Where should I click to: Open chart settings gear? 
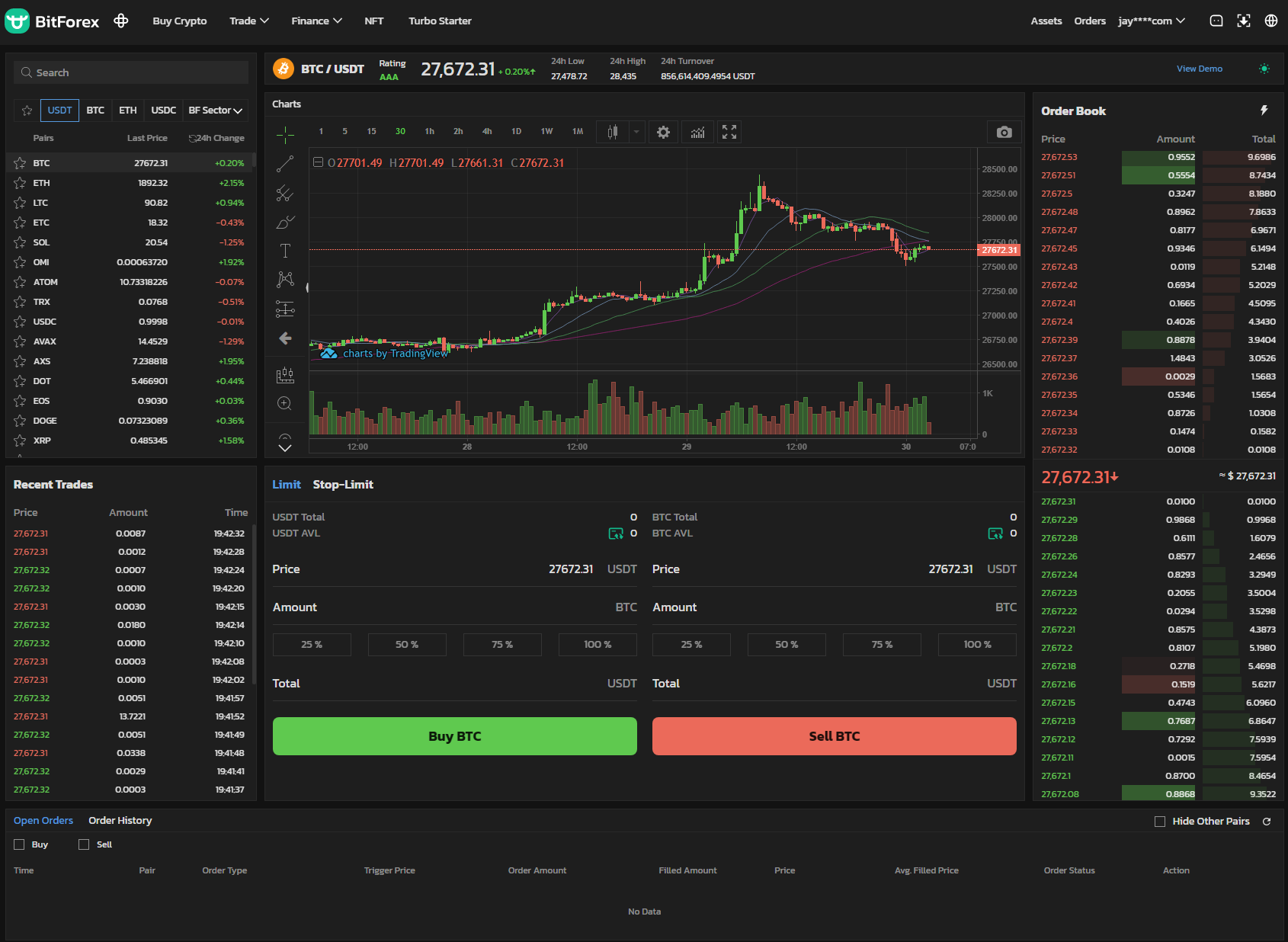(x=663, y=132)
